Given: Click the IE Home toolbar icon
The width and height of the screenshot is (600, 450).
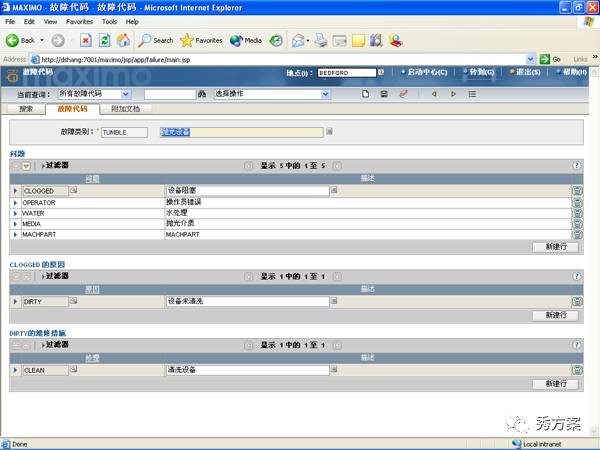Looking at the screenshot, I should point(122,41).
